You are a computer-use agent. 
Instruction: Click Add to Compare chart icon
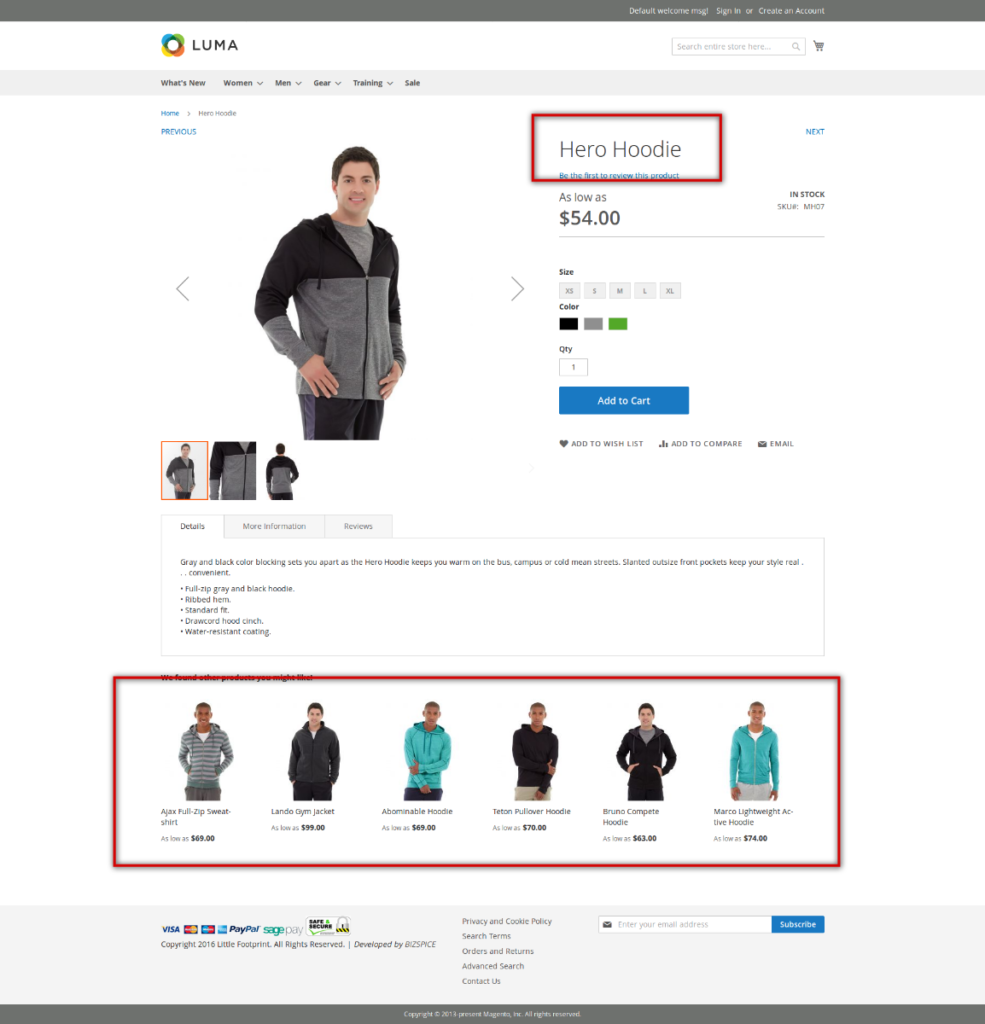click(x=663, y=443)
